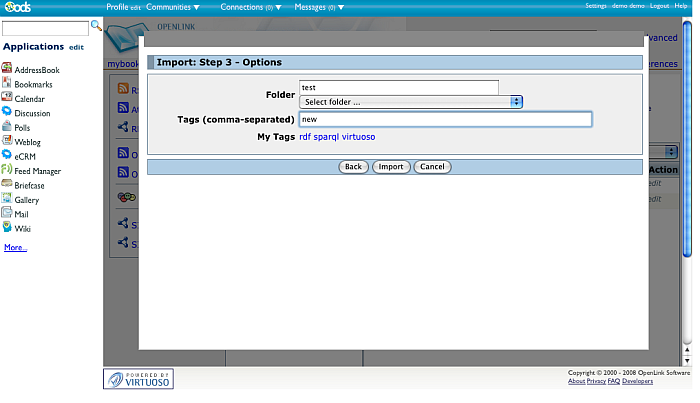Viewport: 700px width, 403px height.
Task: Open the Messages menu
Action: pyautogui.click(x=319, y=7)
